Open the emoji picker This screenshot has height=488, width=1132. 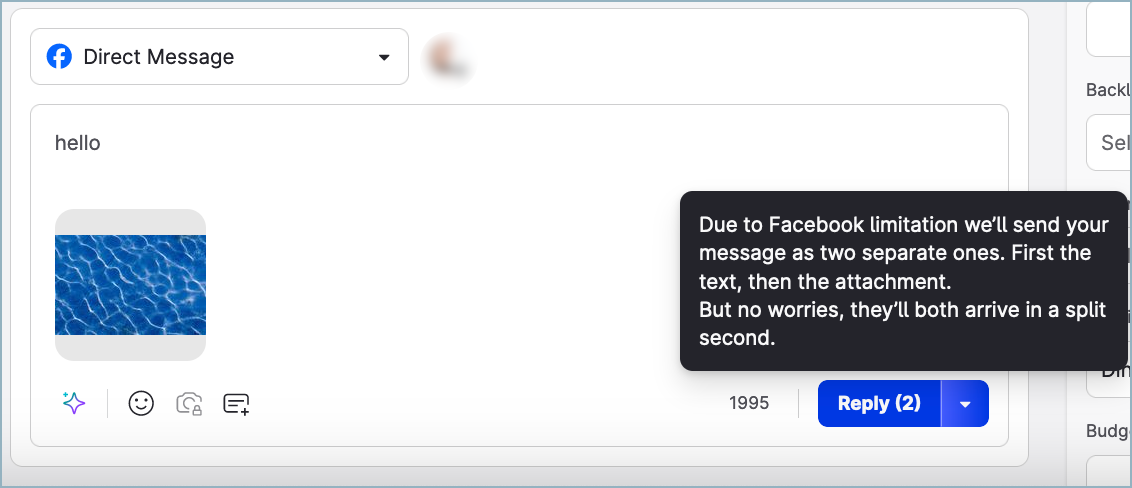(x=141, y=403)
